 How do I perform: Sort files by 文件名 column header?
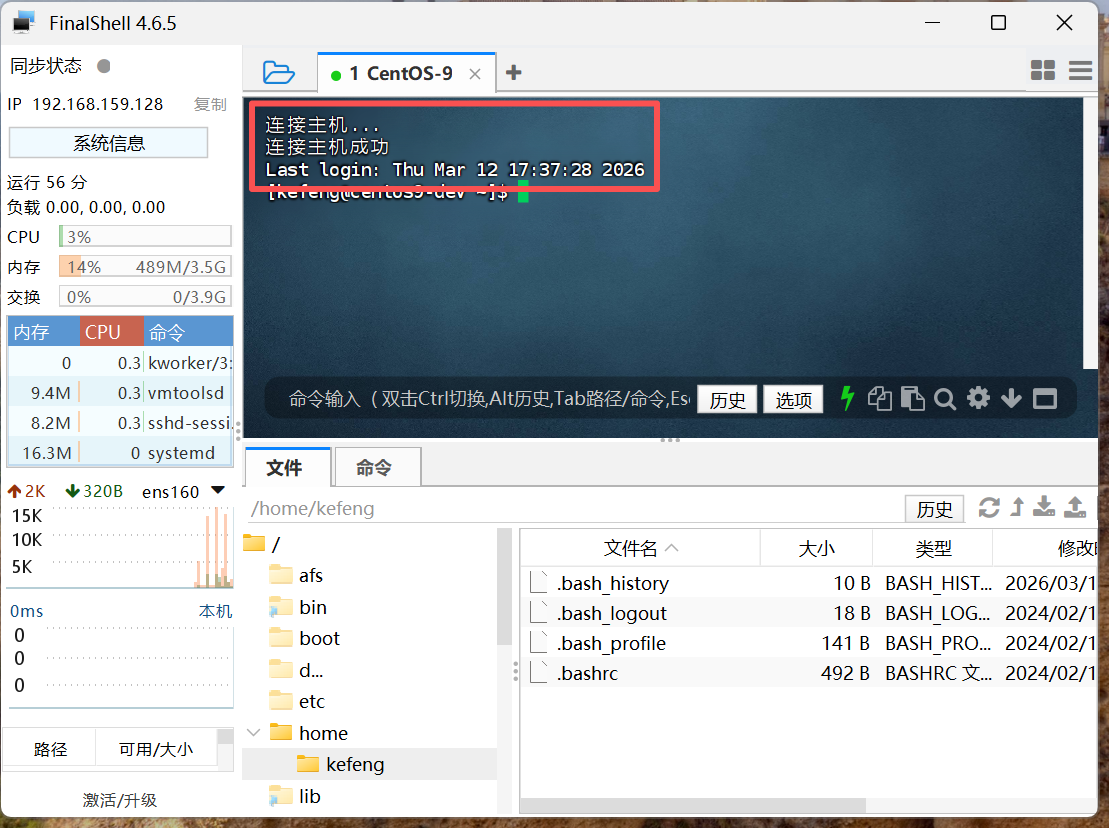click(640, 548)
